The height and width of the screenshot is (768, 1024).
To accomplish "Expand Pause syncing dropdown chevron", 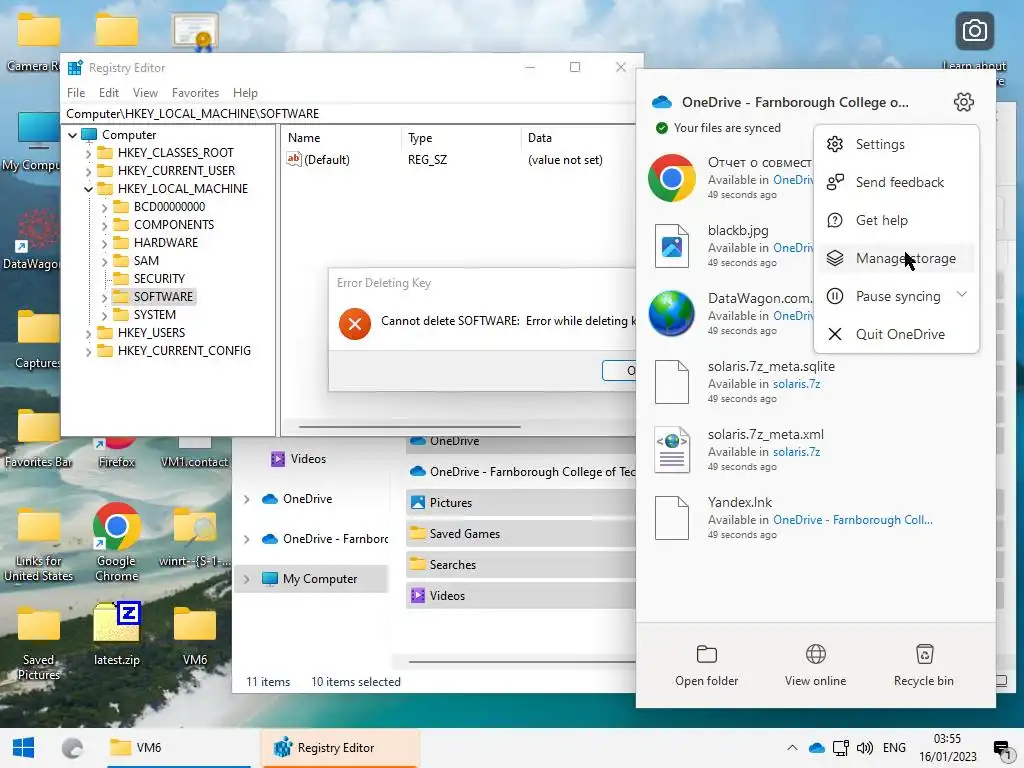I will (x=961, y=295).
